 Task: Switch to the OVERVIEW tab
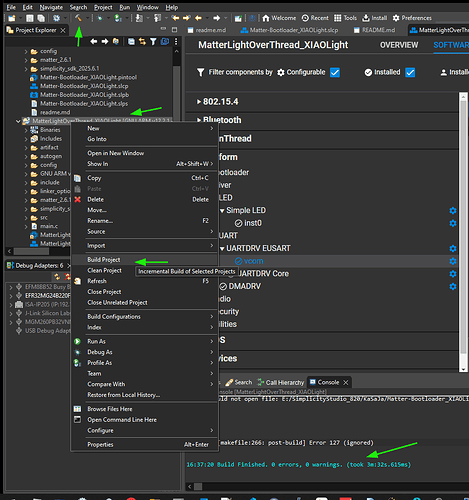pos(399,45)
